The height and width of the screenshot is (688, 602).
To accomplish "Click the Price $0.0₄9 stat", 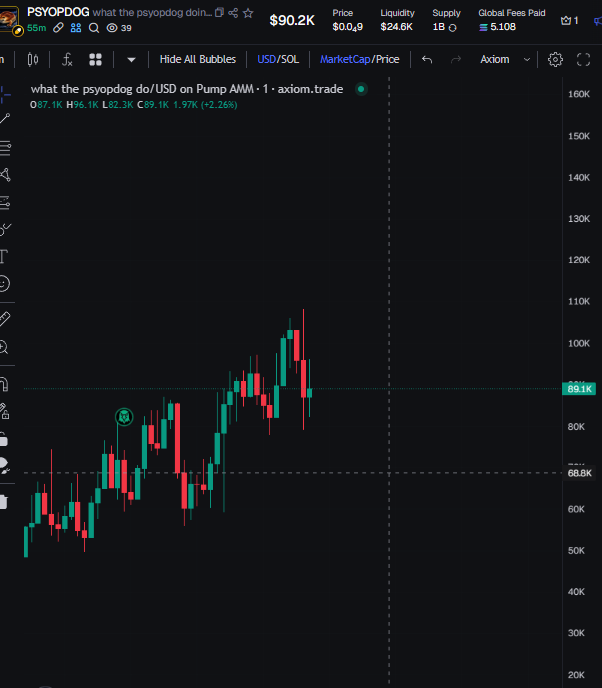I will (348, 20).
